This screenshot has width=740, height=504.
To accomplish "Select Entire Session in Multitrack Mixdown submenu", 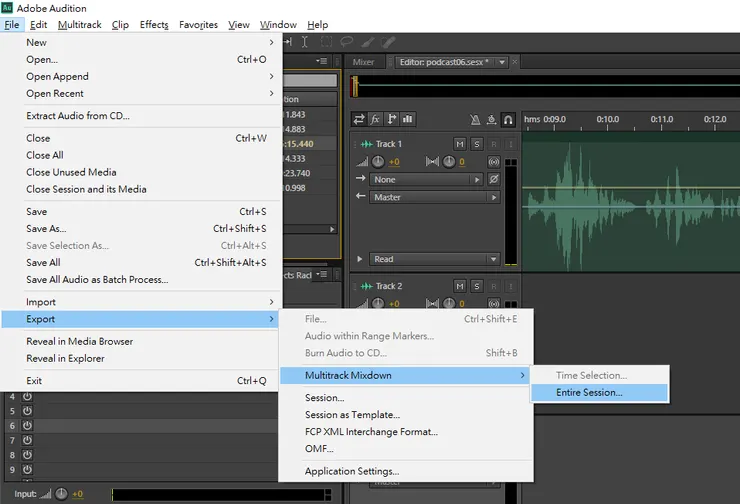I will click(x=589, y=392).
